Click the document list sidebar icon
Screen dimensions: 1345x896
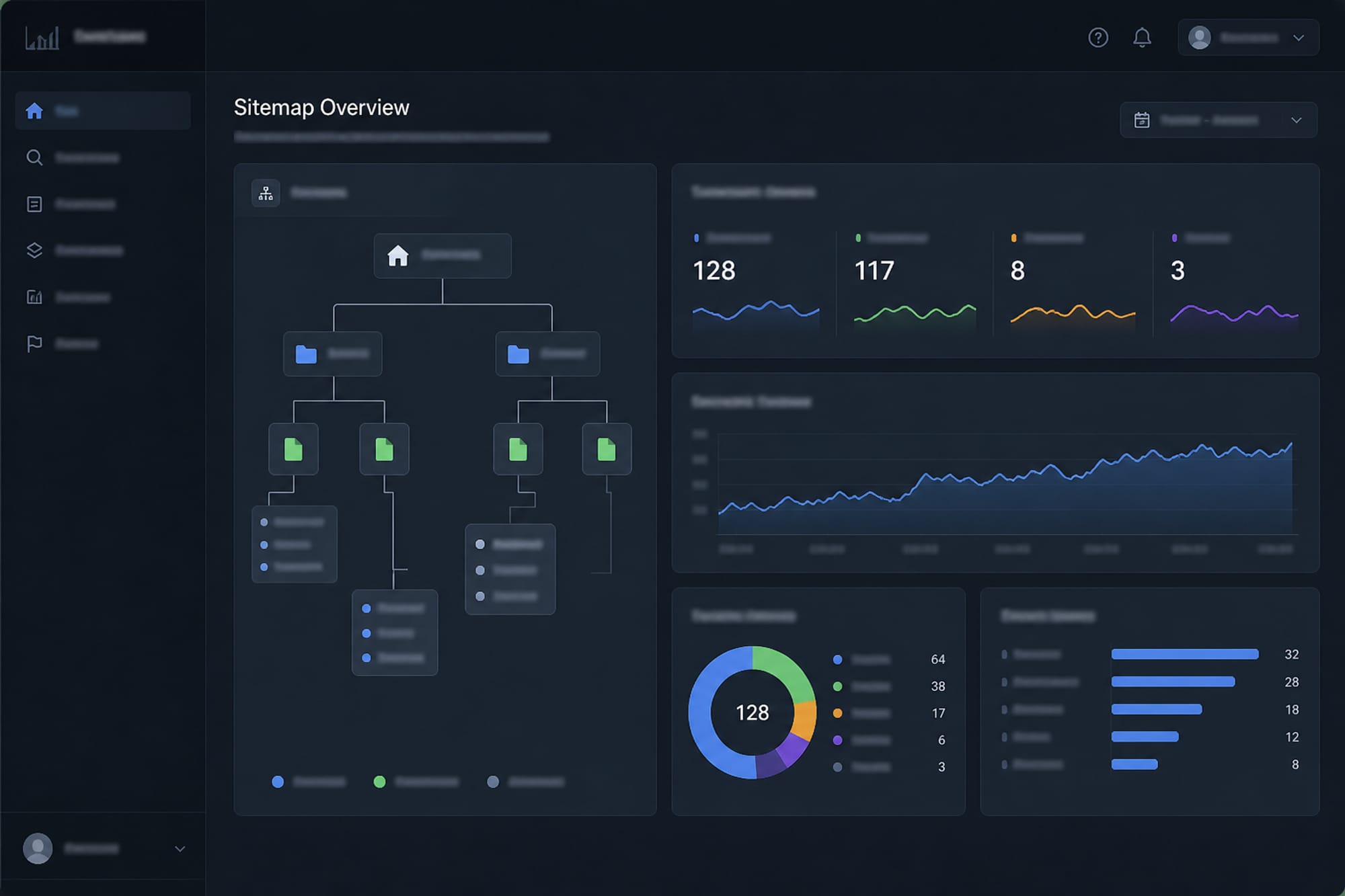pyautogui.click(x=34, y=204)
